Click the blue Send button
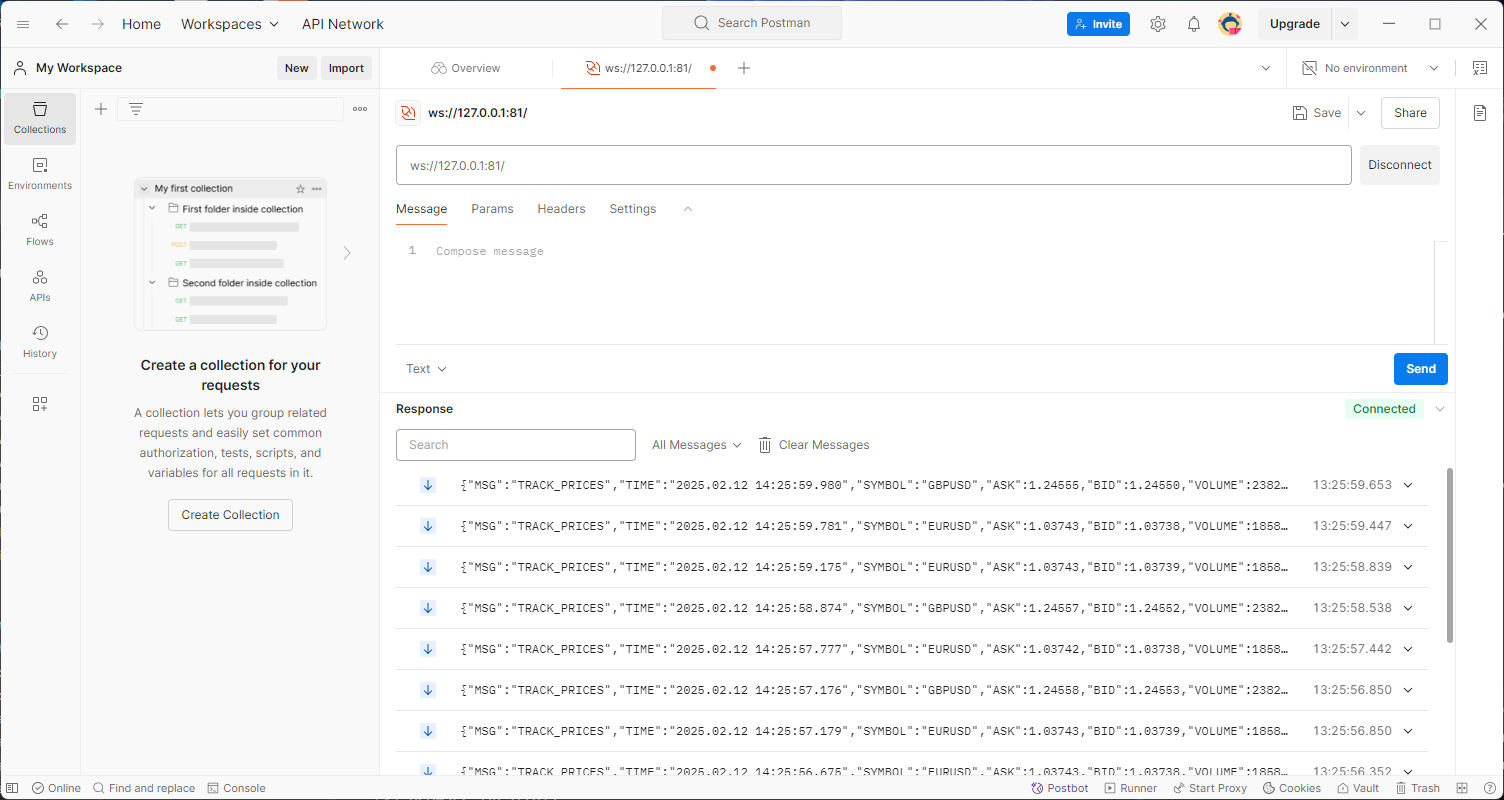 (x=1420, y=369)
